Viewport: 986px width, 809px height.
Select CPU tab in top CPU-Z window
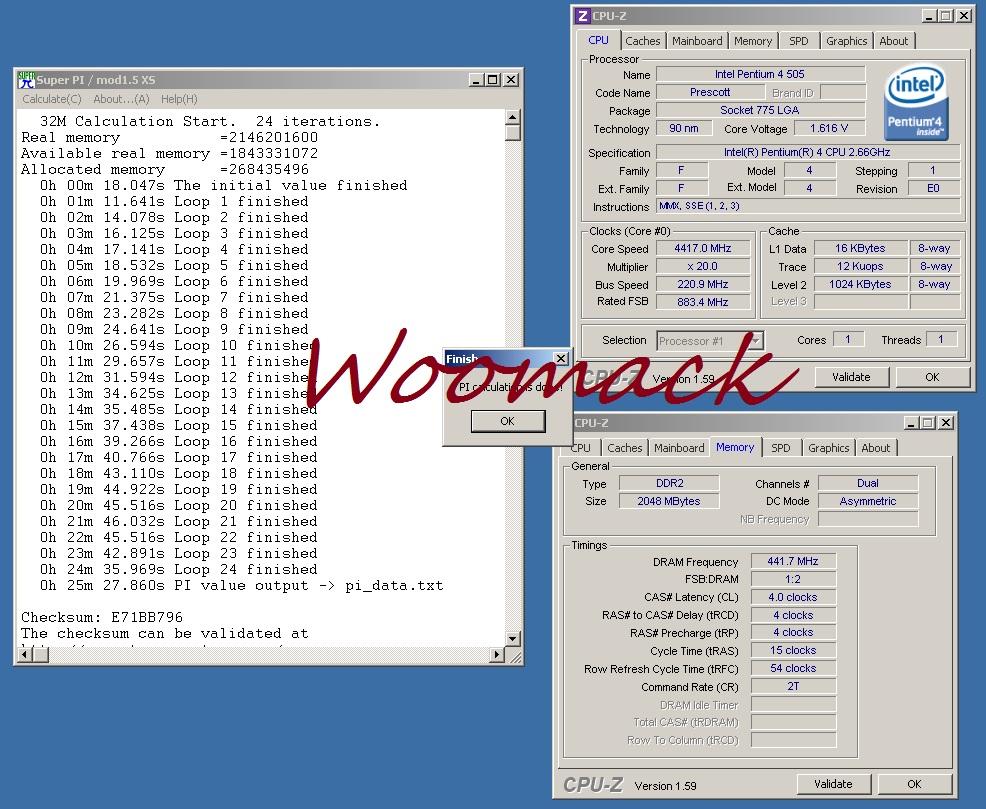(598, 40)
